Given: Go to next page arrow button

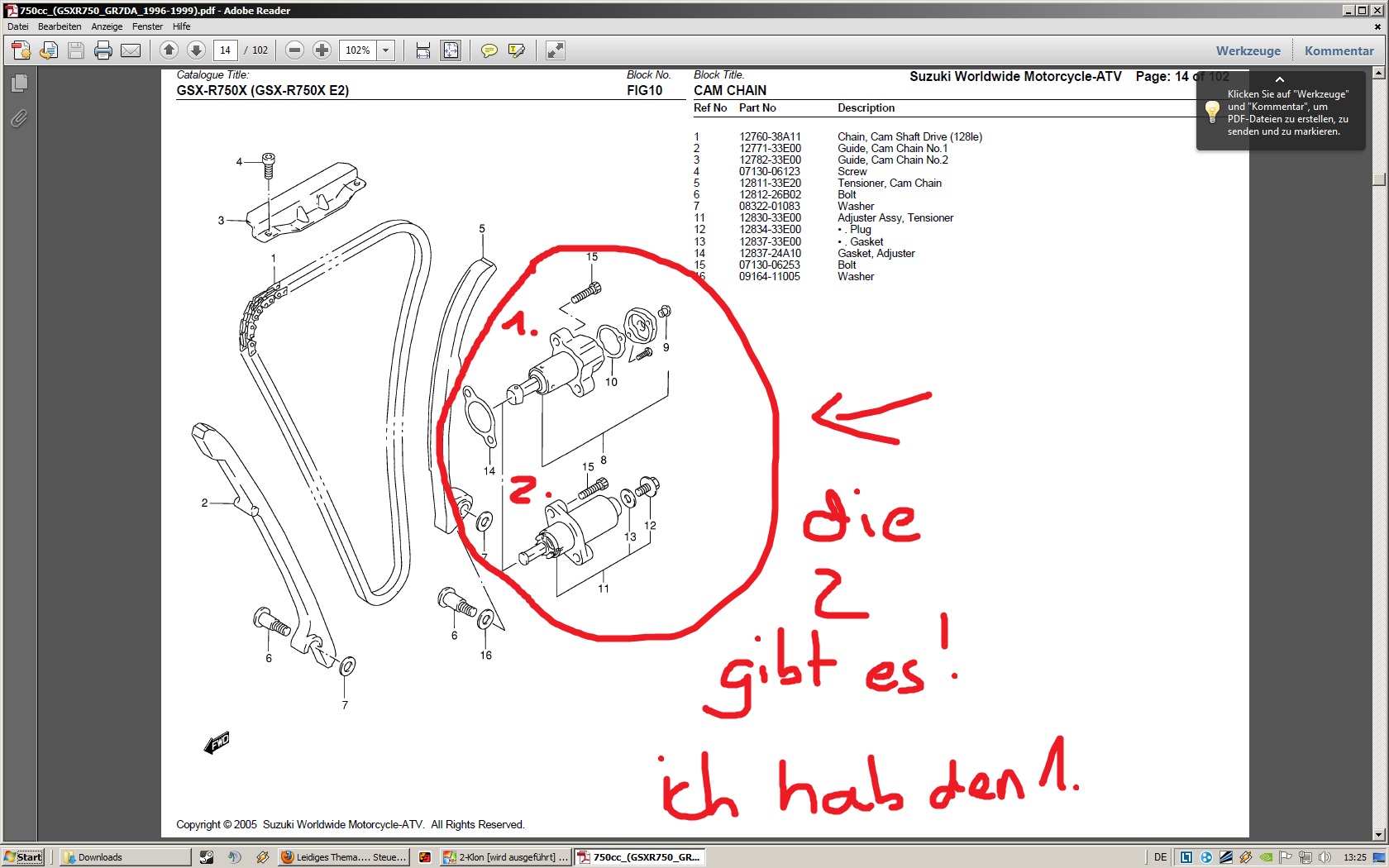Looking at the screenshot, I should click(196, 50).
